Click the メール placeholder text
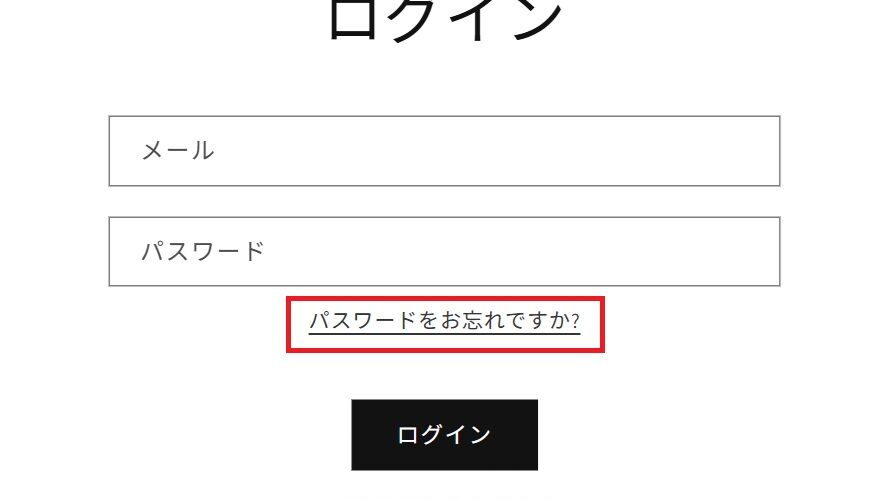 (x=178, y=151)
